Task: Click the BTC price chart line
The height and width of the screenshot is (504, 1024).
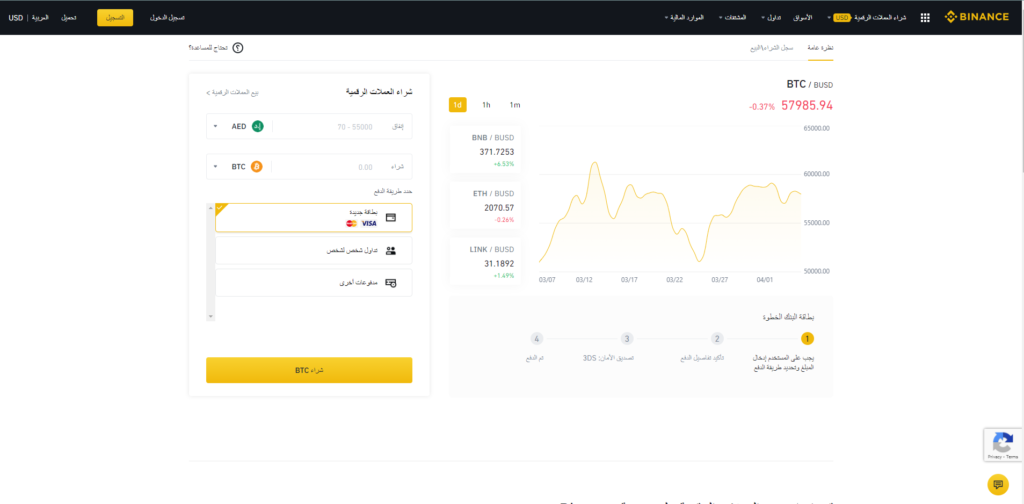Action: click(670, 212)
